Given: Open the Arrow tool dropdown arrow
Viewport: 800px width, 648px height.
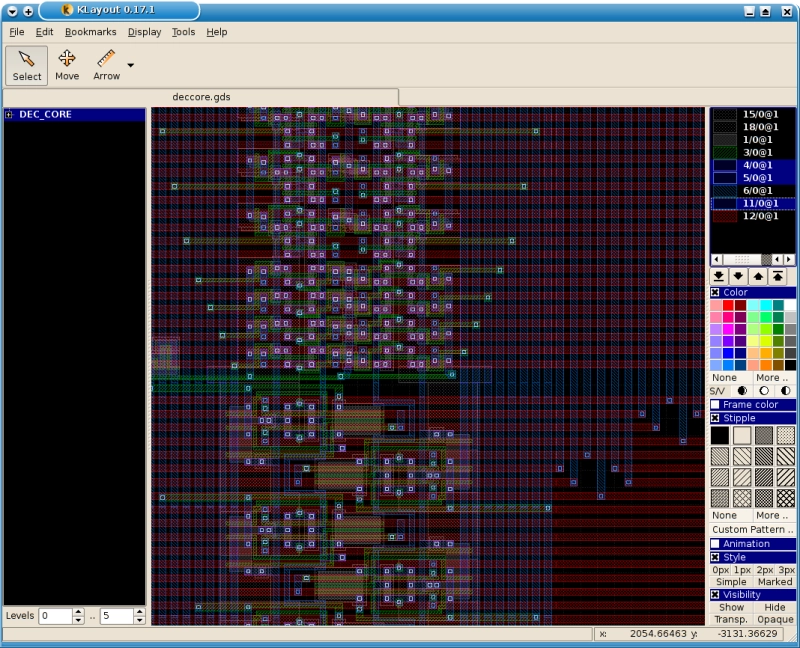Looking at the screenshot, I should tap(131, 65).
